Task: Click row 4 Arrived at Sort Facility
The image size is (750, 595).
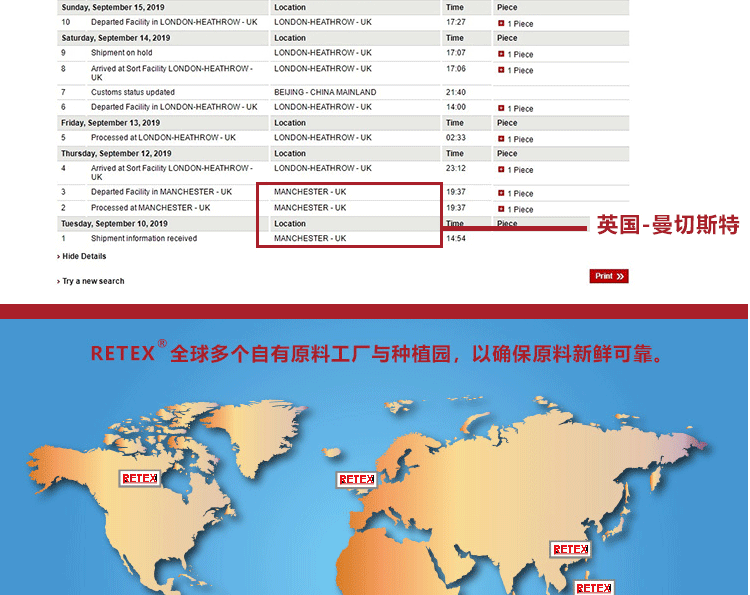Action: 172,172
